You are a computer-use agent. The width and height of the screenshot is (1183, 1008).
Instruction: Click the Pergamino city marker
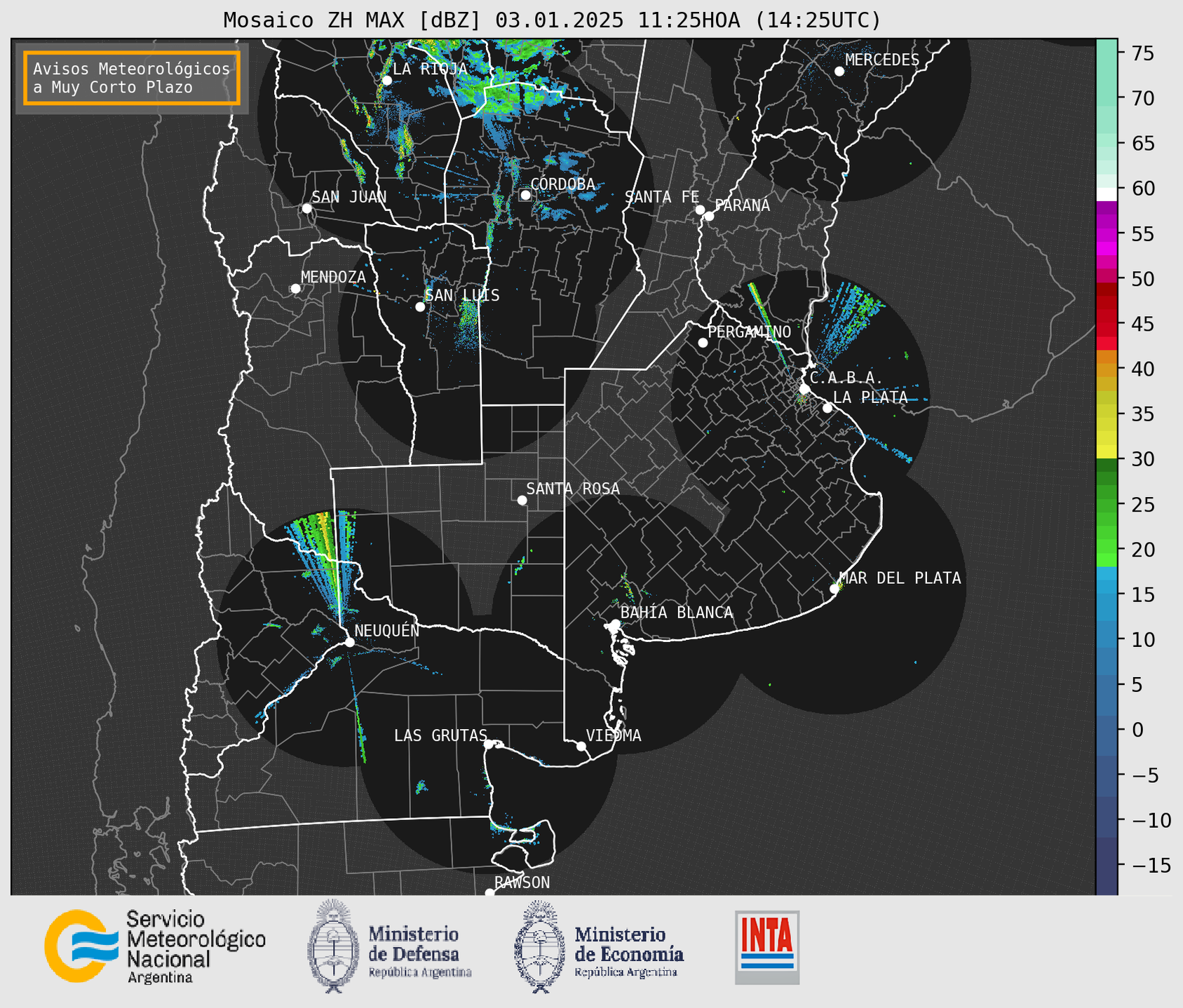[x=703, y=343]
